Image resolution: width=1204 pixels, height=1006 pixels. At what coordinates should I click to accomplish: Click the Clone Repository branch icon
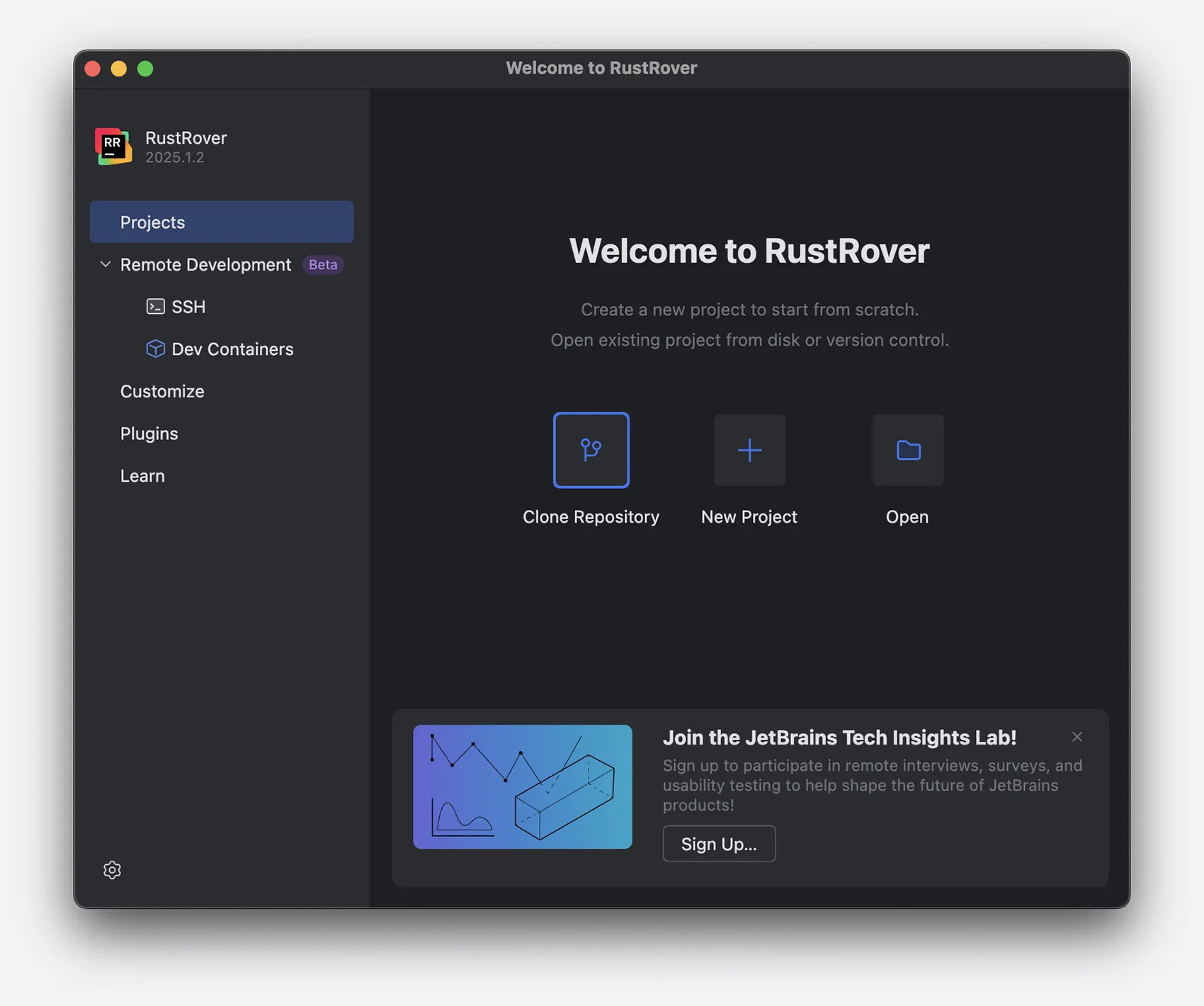(591, 450)
